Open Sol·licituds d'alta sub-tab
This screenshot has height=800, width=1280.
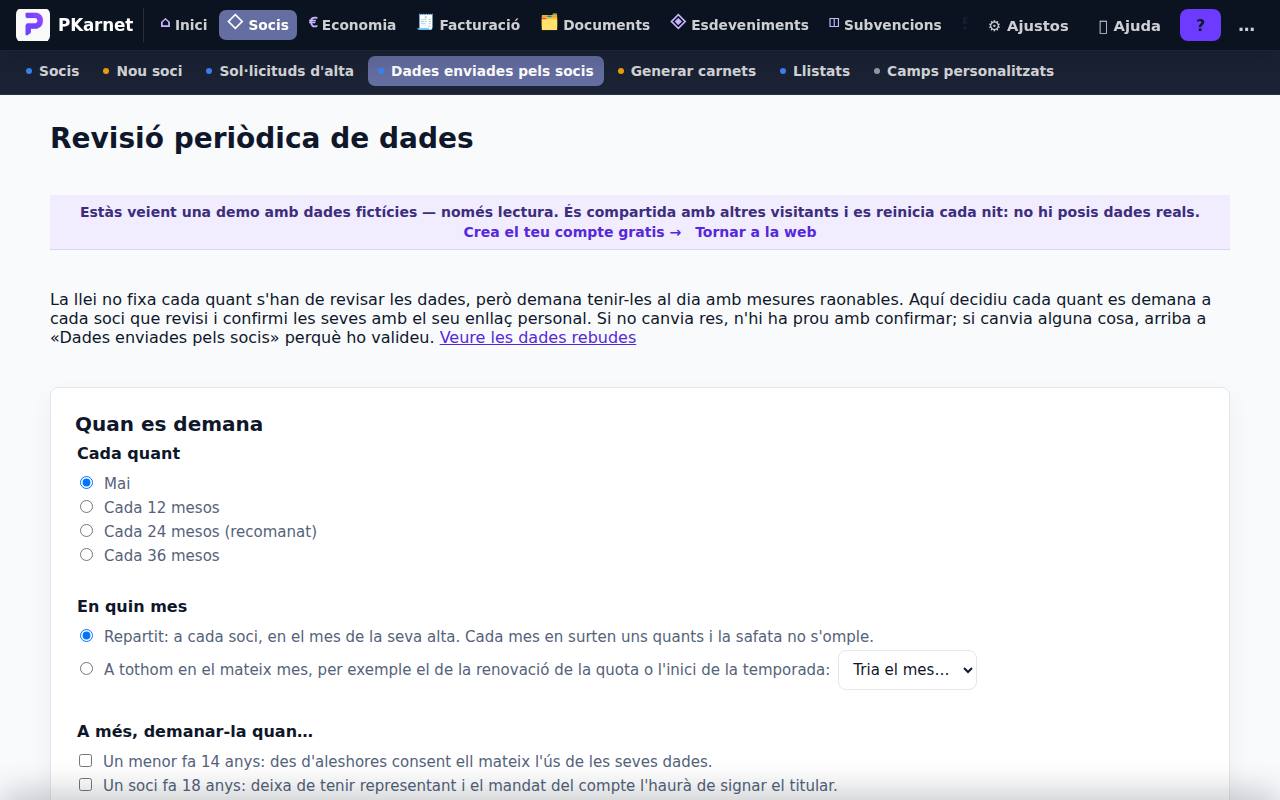point(279,71)
